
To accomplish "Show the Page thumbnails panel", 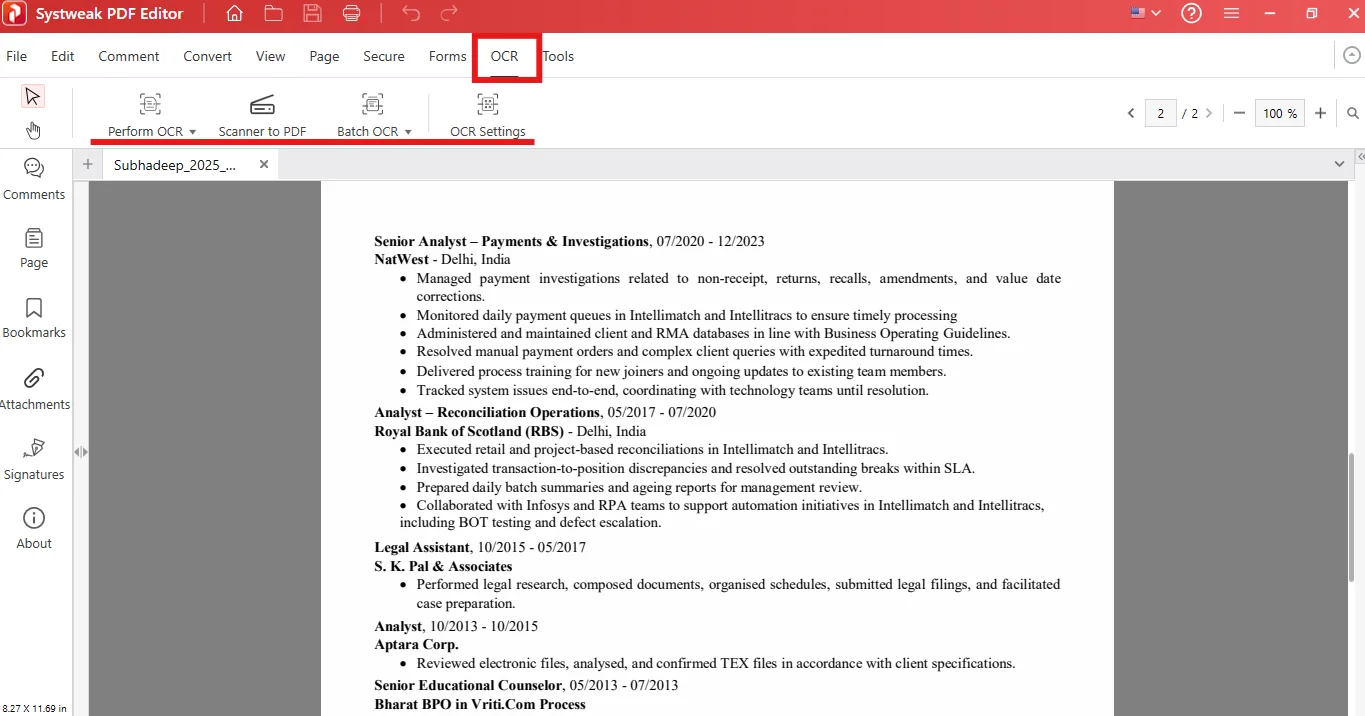I will (x=33, y=248).
